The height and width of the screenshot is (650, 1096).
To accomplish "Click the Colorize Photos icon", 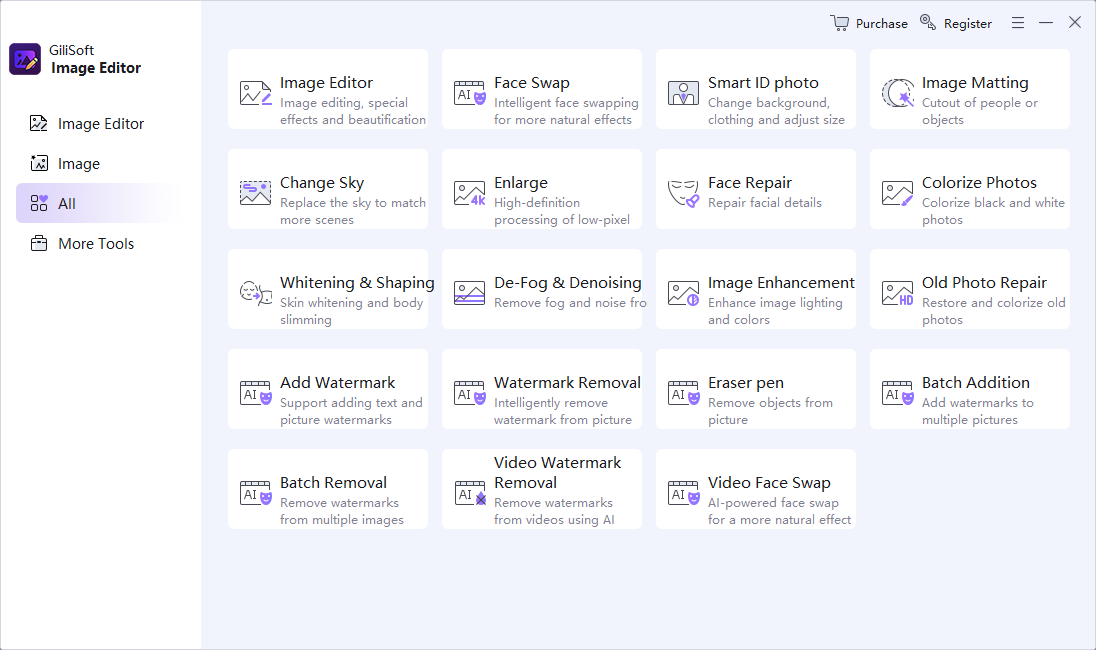I will 897,193.
